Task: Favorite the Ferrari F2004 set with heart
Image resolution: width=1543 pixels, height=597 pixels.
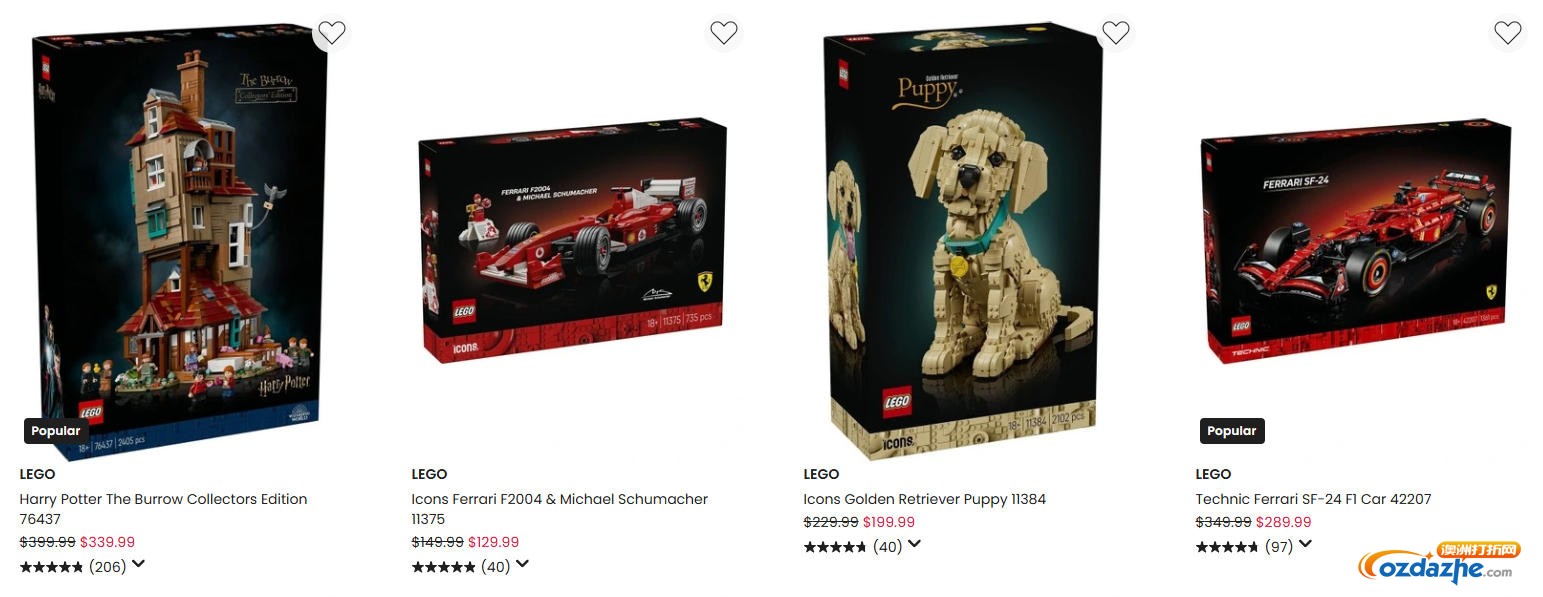Action: [x=724, y=33]
